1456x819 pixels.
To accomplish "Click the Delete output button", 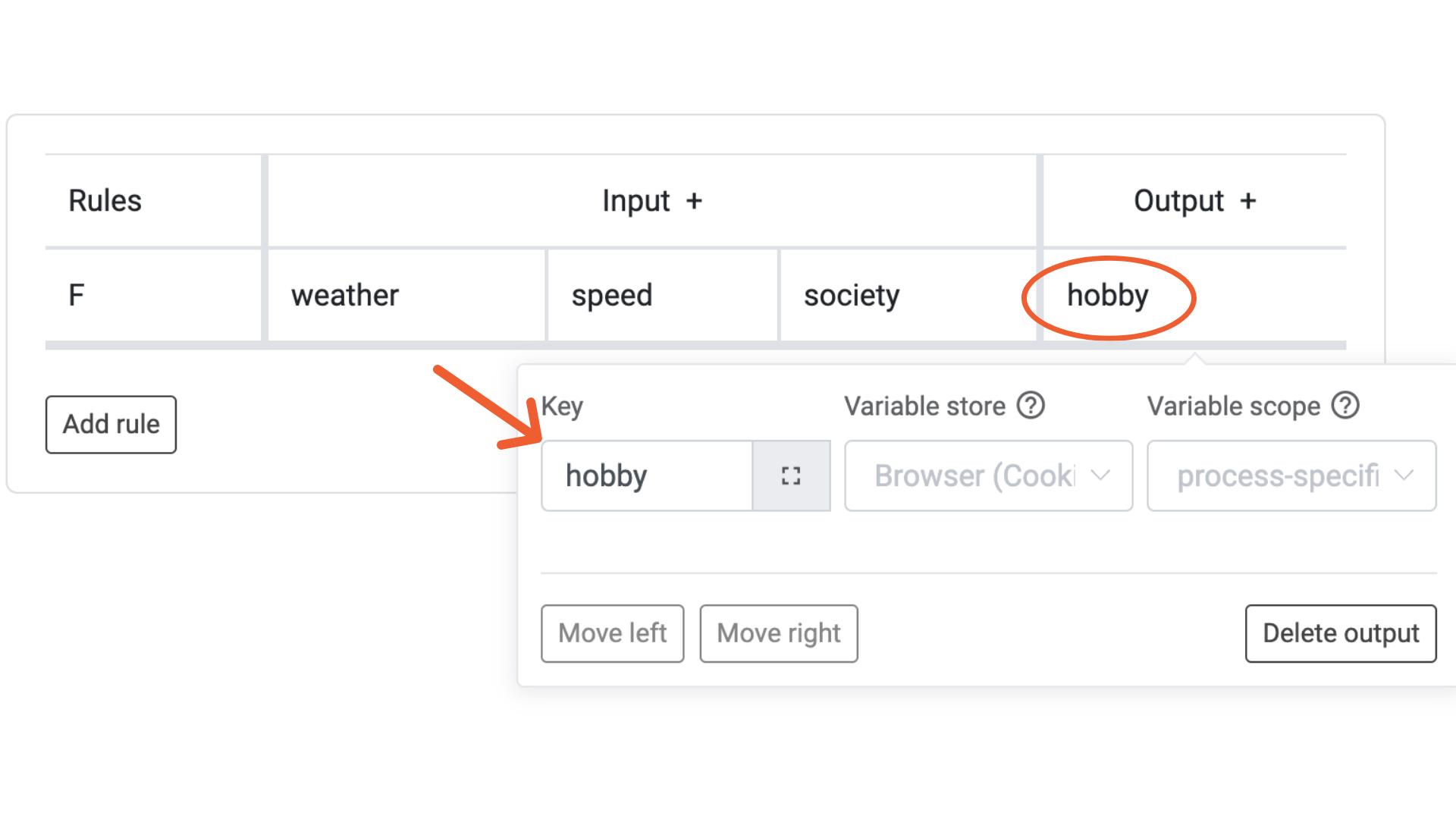I will (x=1340, y=633).
